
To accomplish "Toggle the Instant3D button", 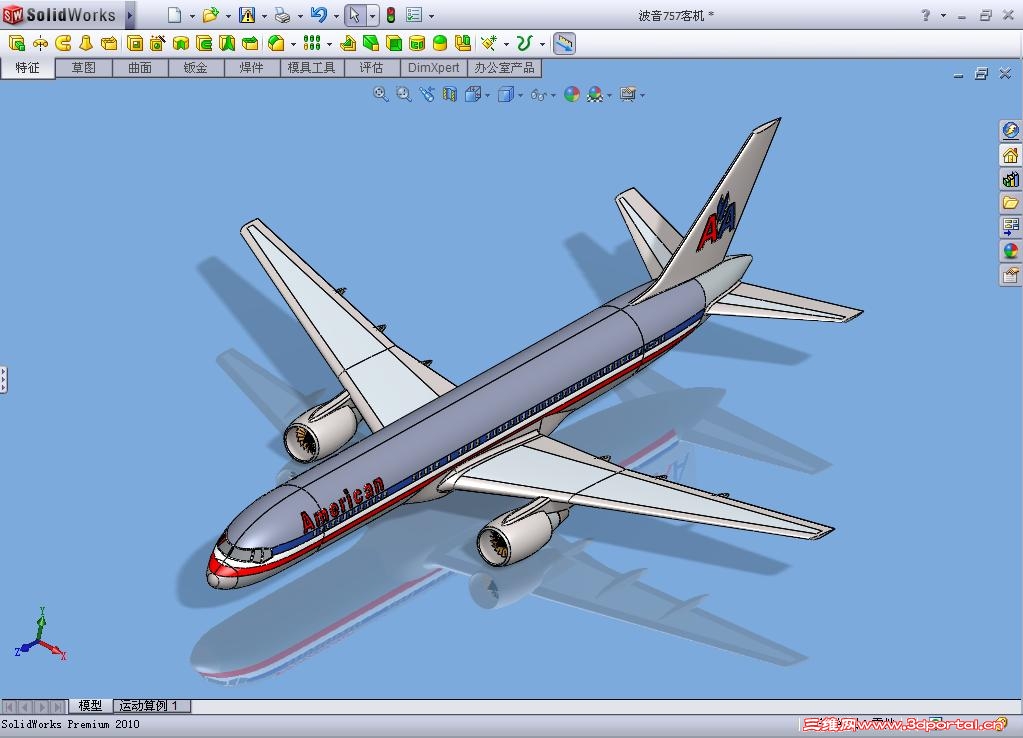I will click(x=564, y=44).
